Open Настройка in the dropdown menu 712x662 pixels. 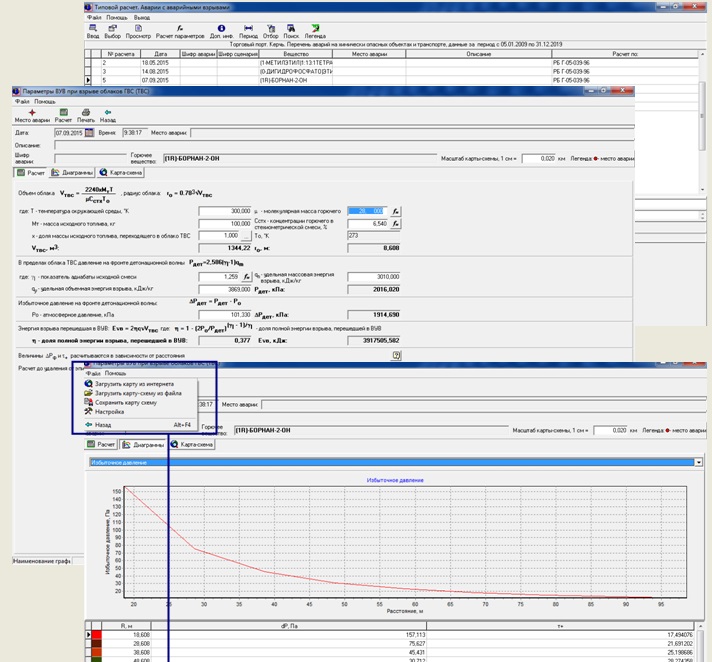click(109, 411)
